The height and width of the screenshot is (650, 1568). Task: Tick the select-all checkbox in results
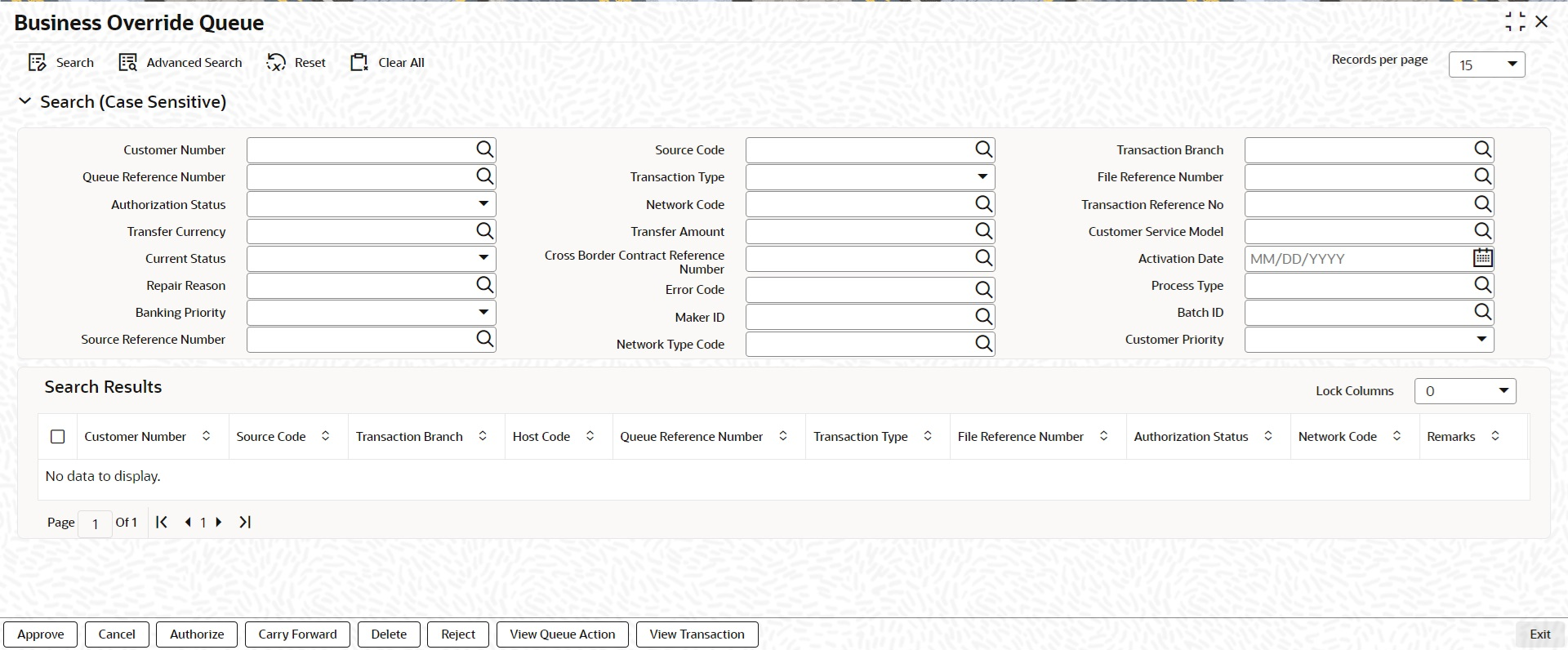tap(58, 437)
